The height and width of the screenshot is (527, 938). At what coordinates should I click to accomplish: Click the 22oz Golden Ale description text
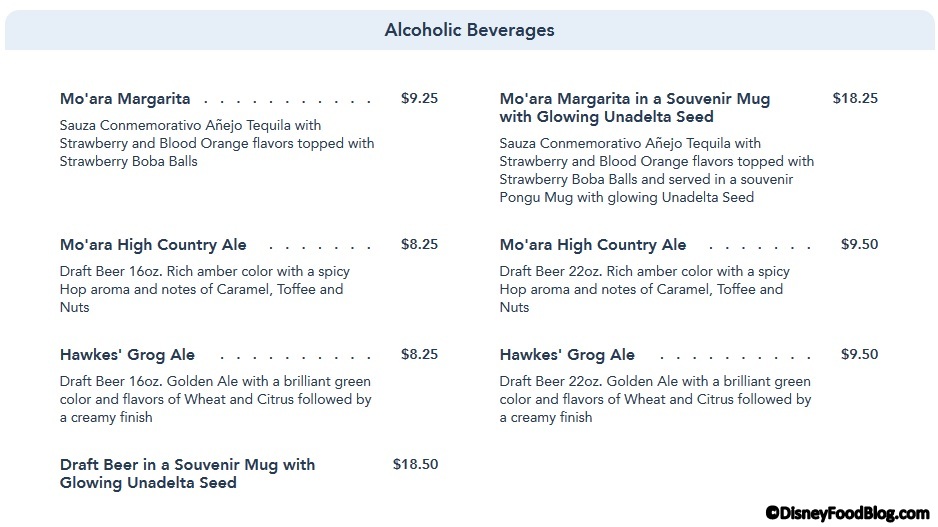point(655,399)
